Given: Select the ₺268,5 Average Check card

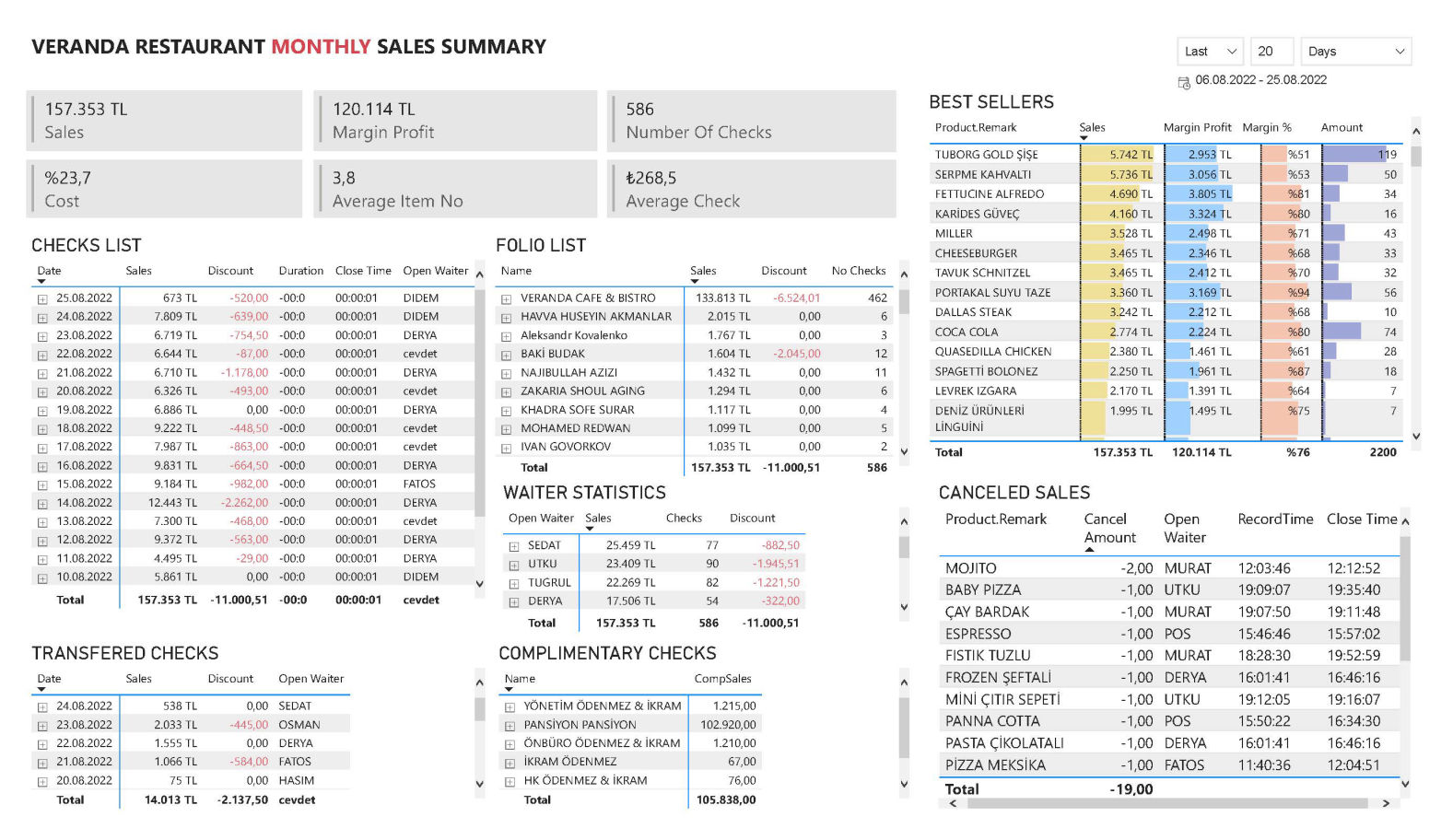Looking at the screenshot, I should coord(752,189).
